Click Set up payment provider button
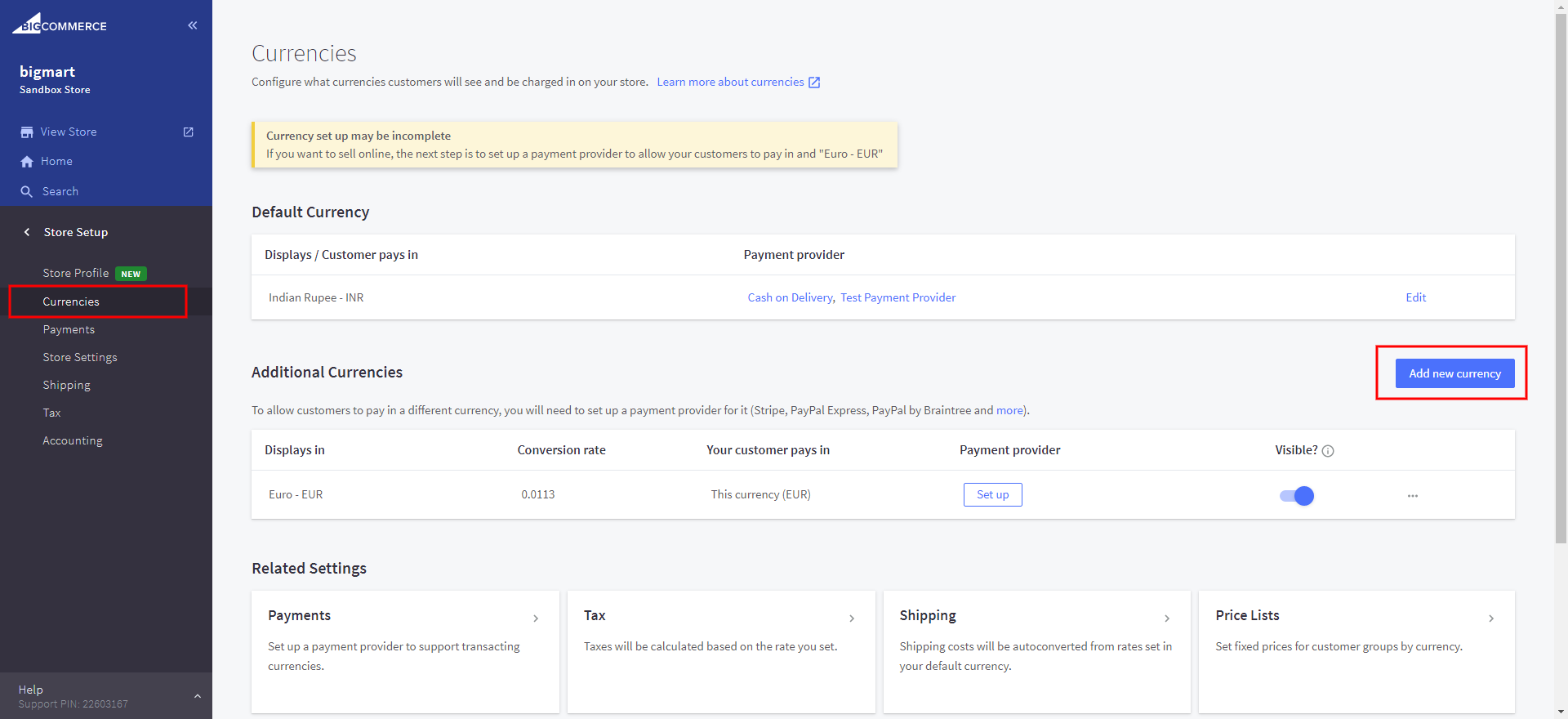Image resolution: width=1568 pixels, height=719 pixels. point(992,494)
